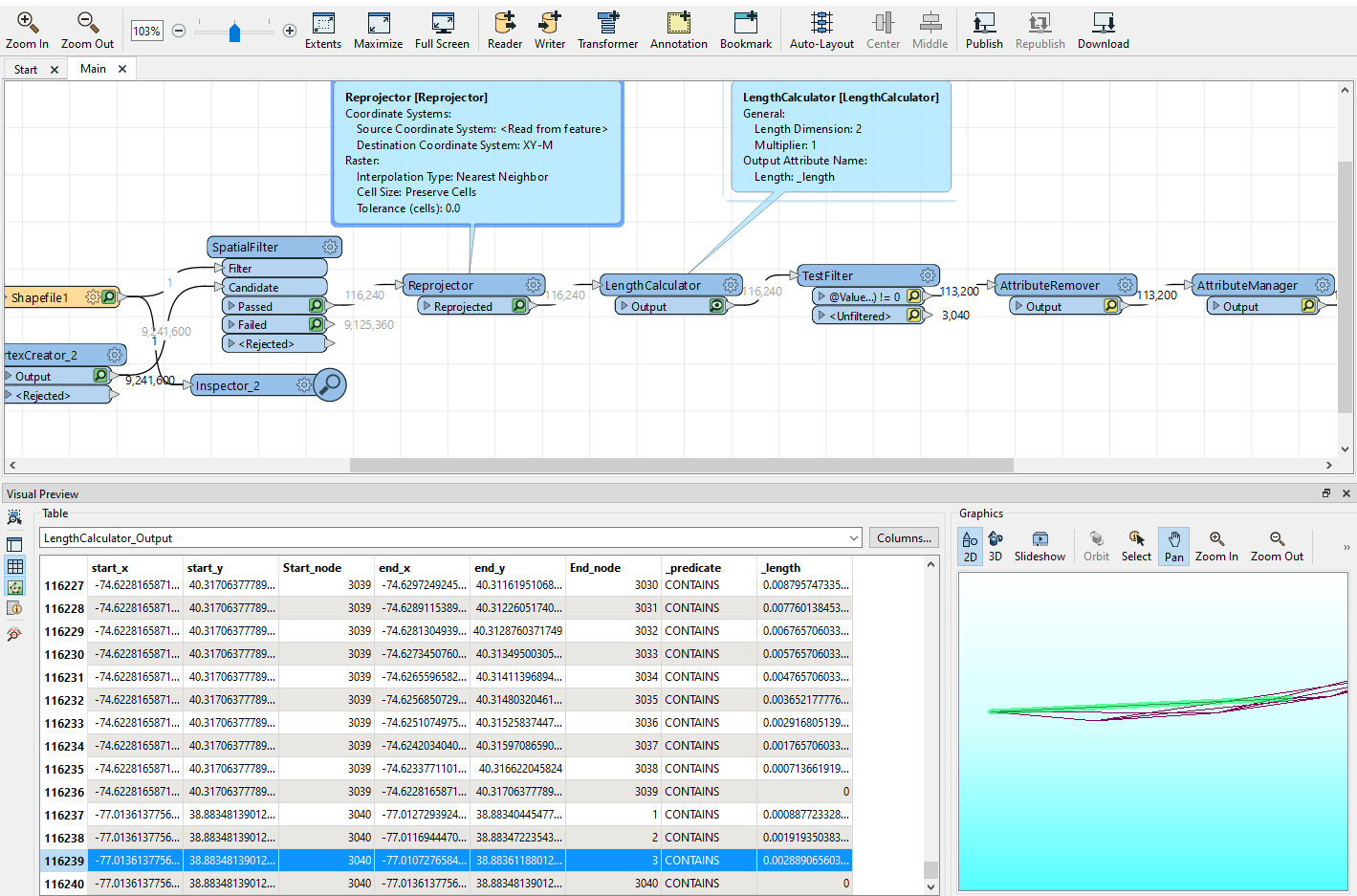
Task: Switch to the Main tab
Action: (93, 69)
